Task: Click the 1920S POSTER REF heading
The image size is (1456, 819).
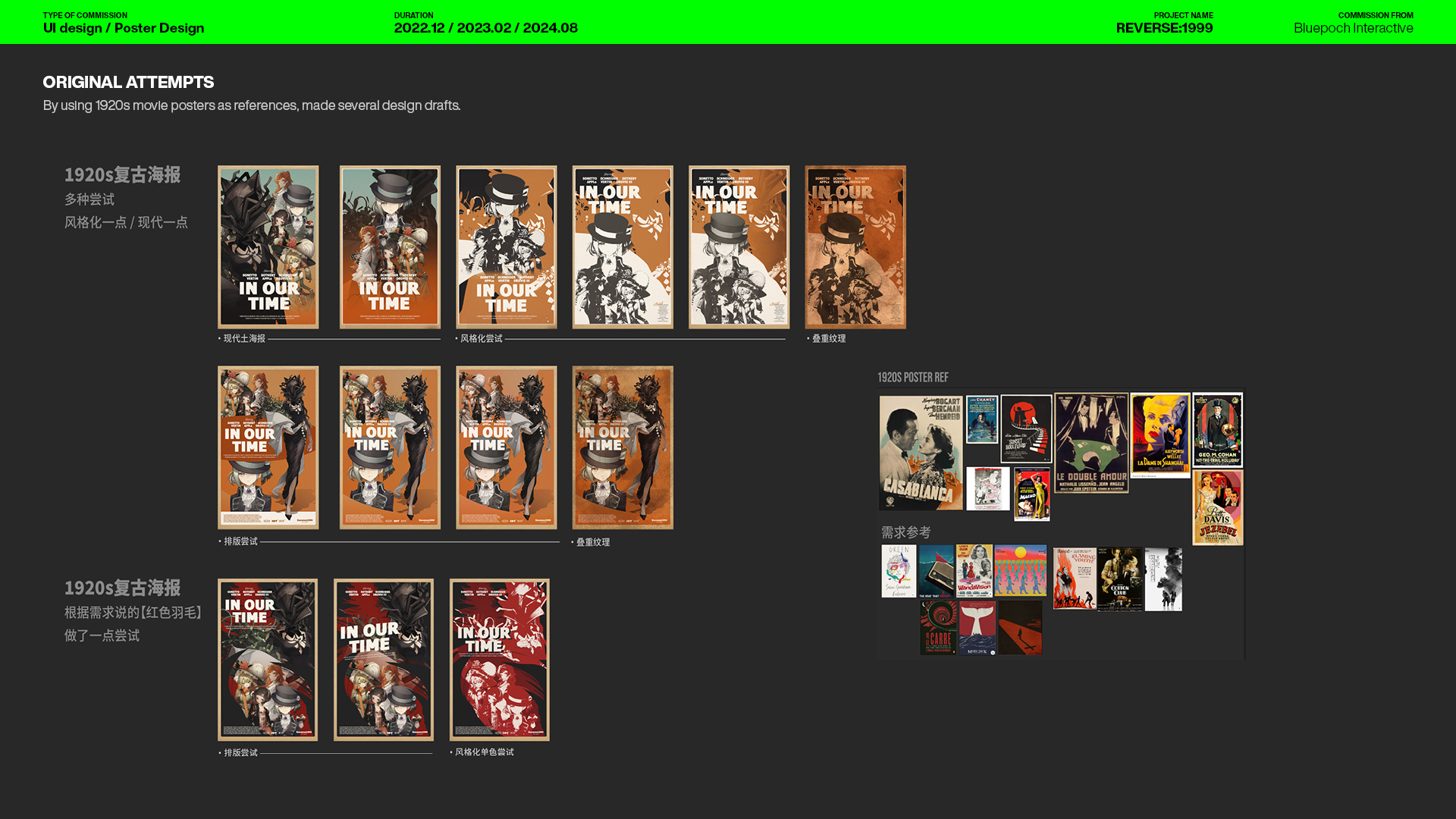Action: (913, 378)
